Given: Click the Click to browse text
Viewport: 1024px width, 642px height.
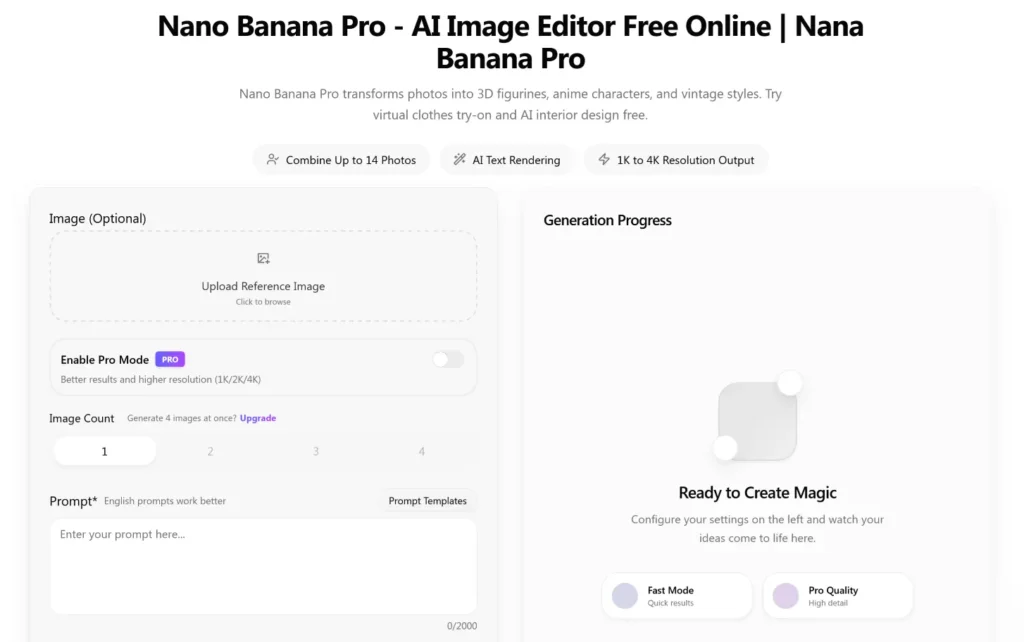Looking at the screenshot, I should click(263, 301).
